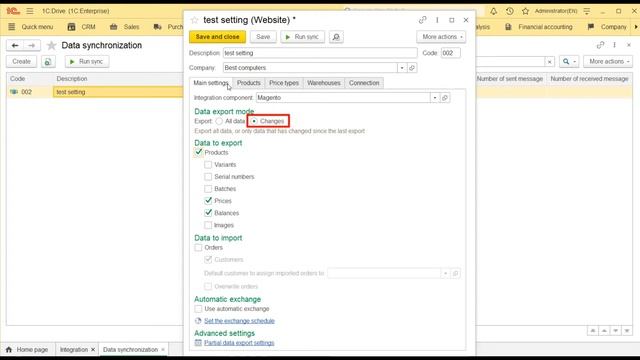Open CRM section icon

pyautogui.click(x=71, y=27)
